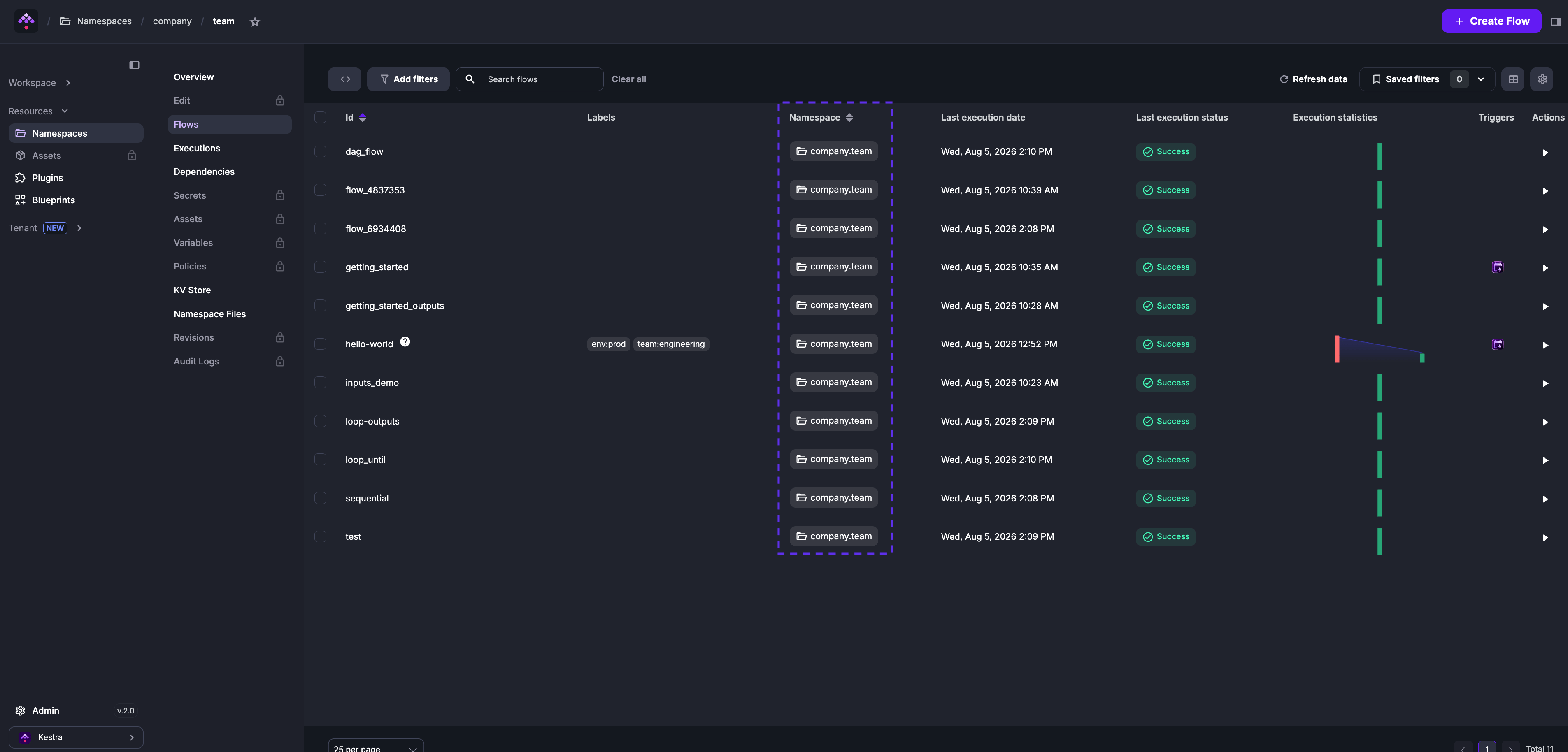Select all flows header checkbox

[x=320, y=117]
